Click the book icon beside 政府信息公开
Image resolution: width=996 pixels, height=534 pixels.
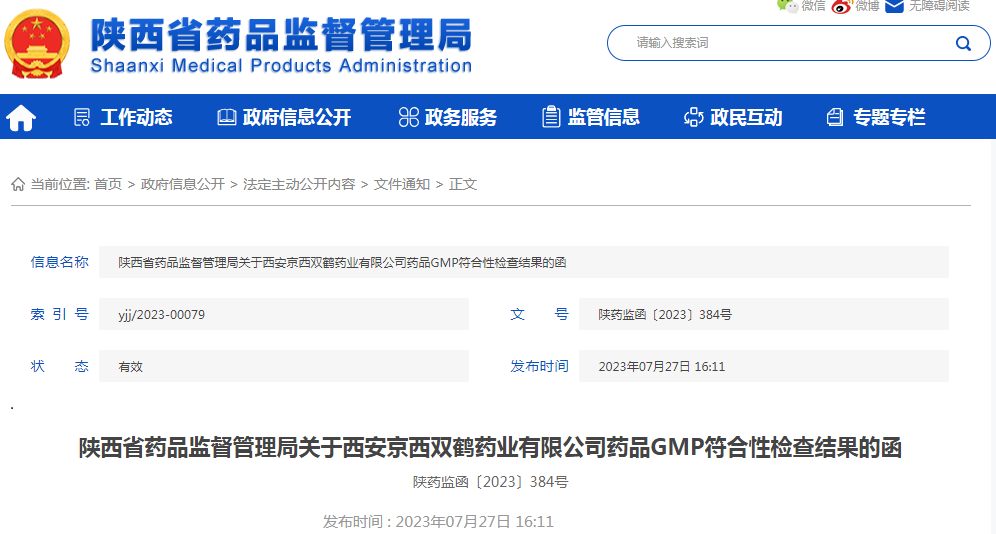[227, 117]
